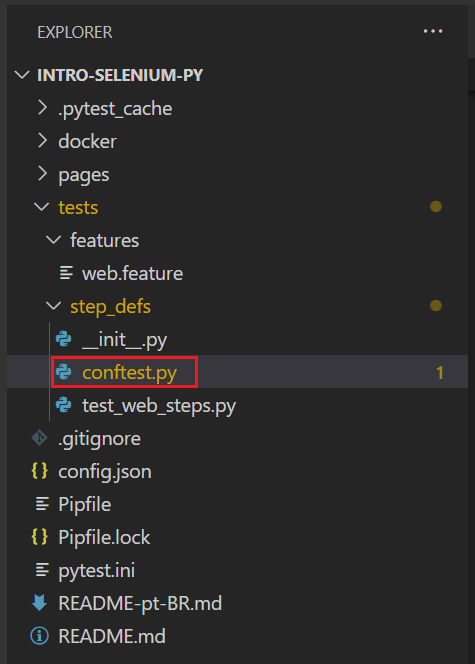475x664 pixels.
Task: Click the braces icon beside config.json
Action: 39,471
